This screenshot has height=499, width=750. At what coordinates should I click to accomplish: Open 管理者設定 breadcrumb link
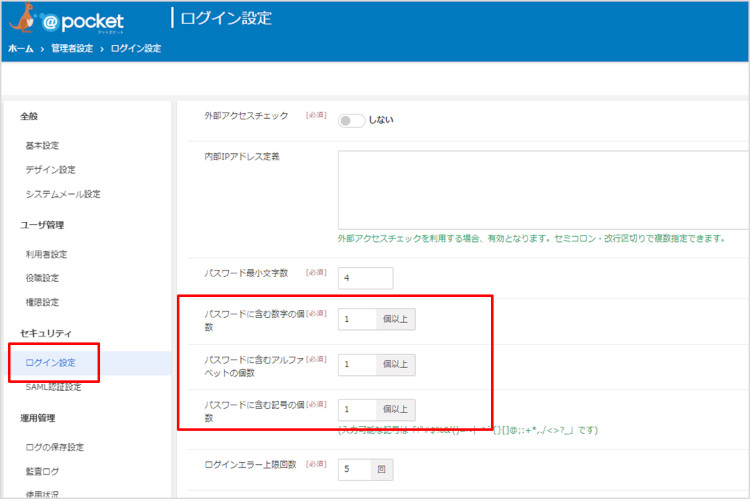coord(72,48)
